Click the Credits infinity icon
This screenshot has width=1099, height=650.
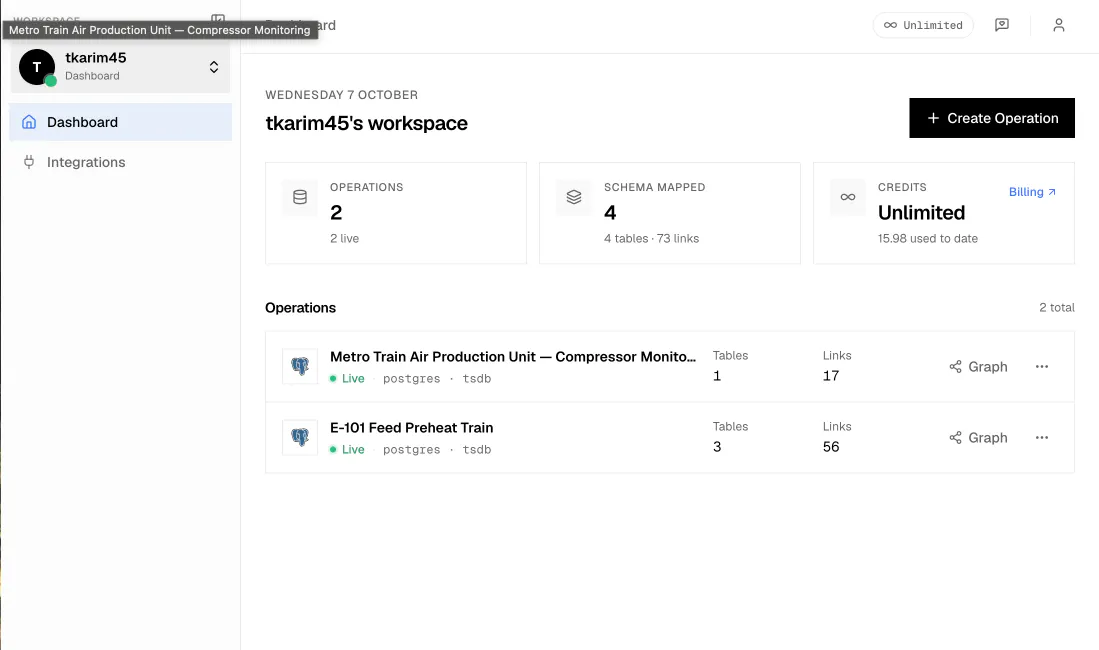pyautogui.click(x=848, y=197)
